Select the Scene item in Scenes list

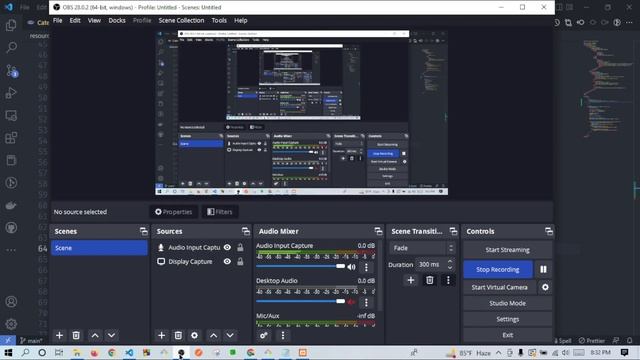[x=99, y=248]
